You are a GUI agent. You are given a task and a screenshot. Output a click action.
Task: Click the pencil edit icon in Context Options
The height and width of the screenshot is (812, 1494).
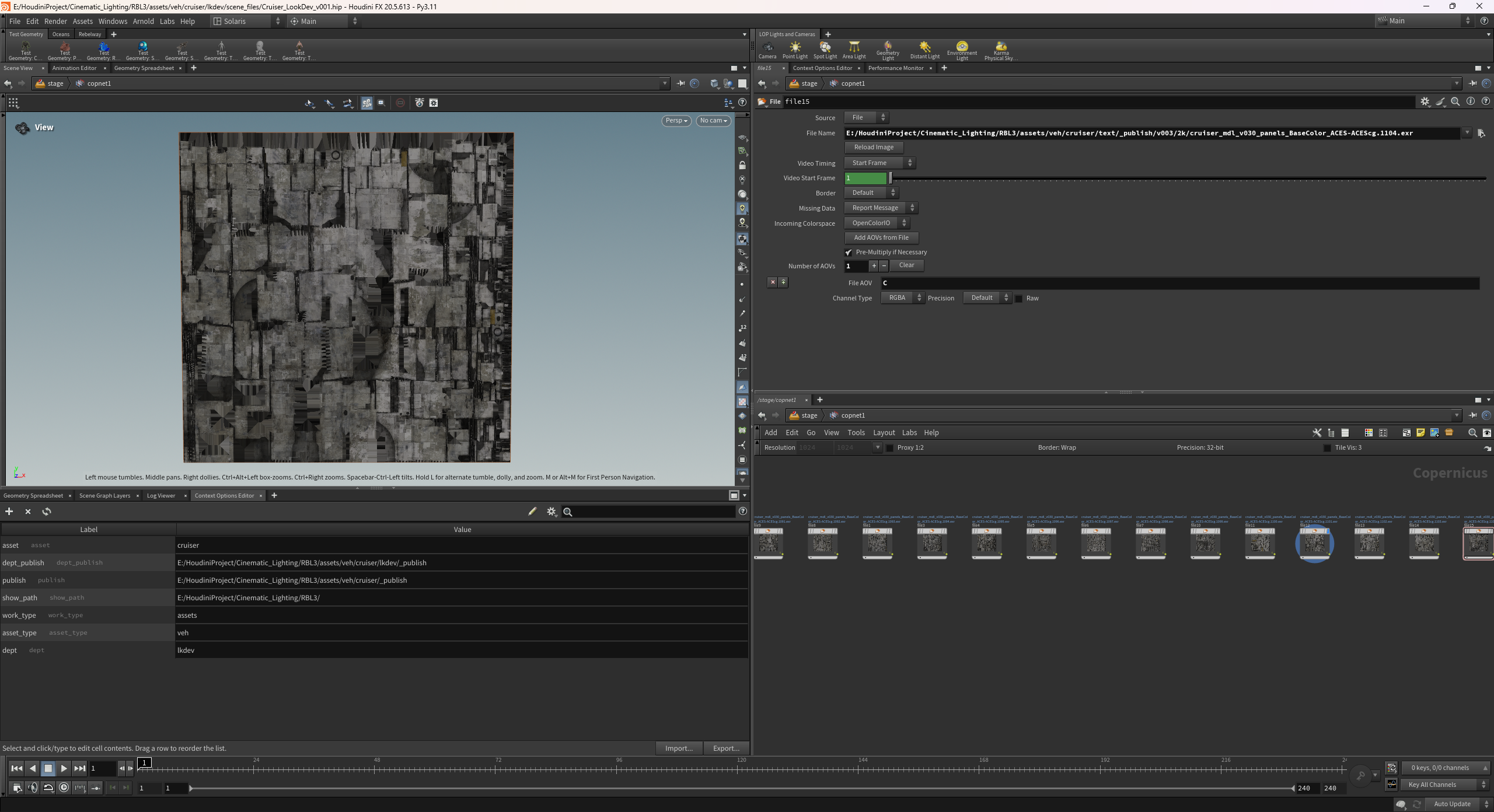(x=532, y=512)
